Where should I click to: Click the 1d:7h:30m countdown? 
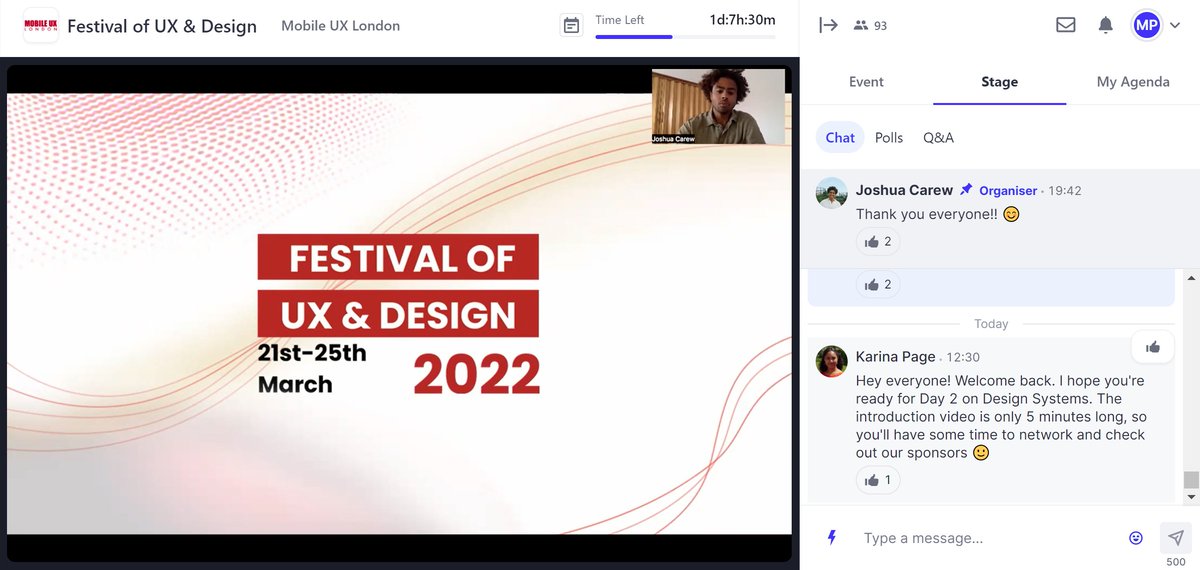[x=742, y=19]
